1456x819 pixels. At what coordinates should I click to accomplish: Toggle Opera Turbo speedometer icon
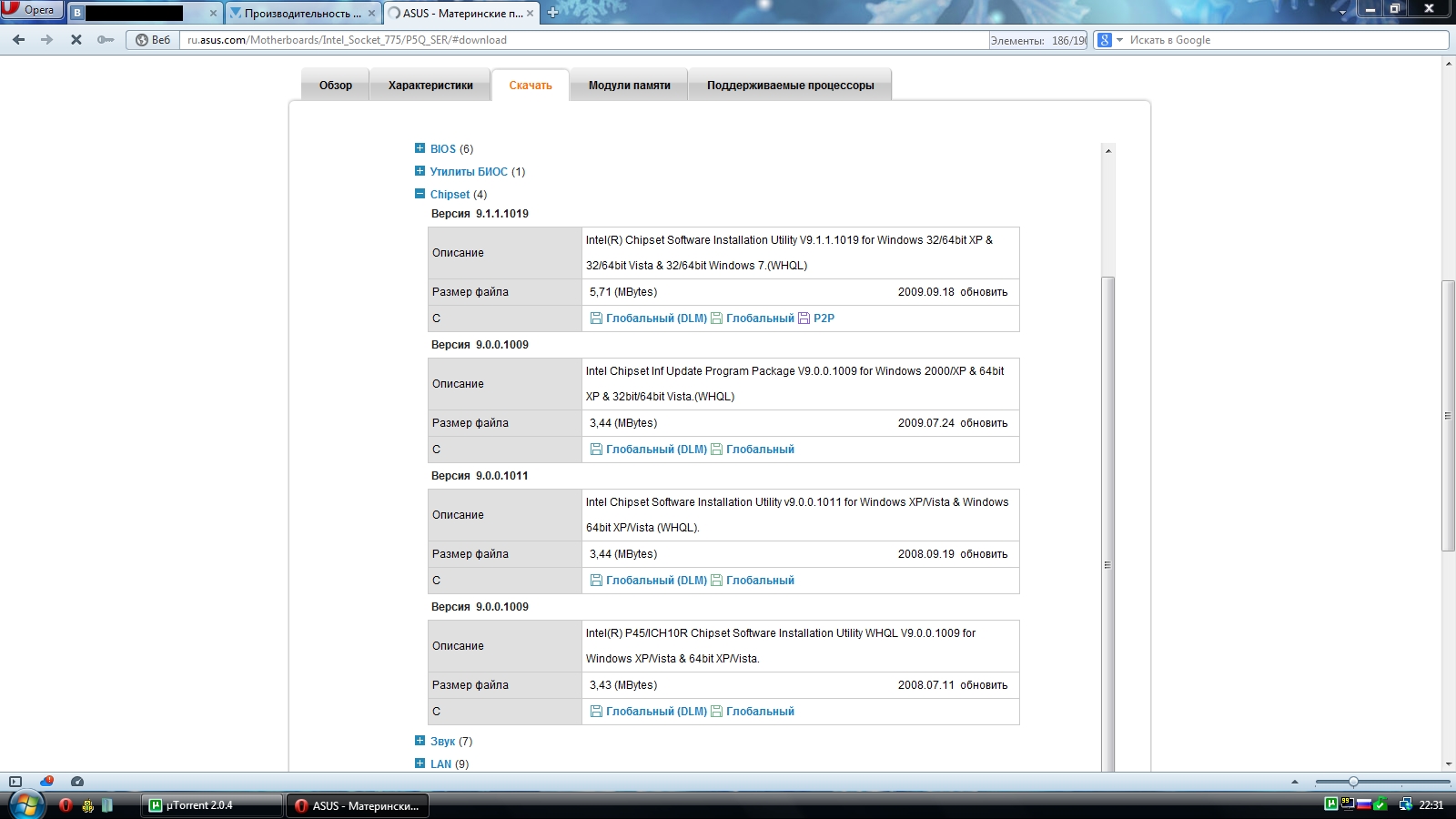click(x=77, y=782)
